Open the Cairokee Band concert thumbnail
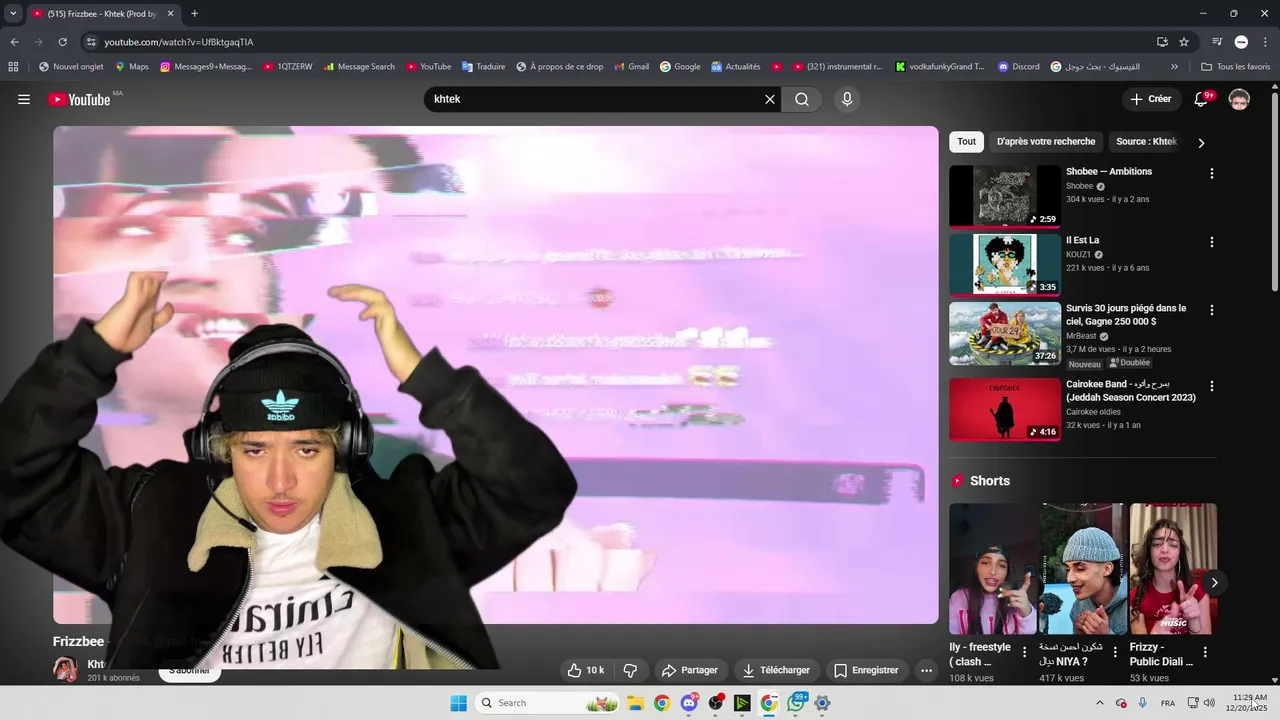 coord(1005,409)
